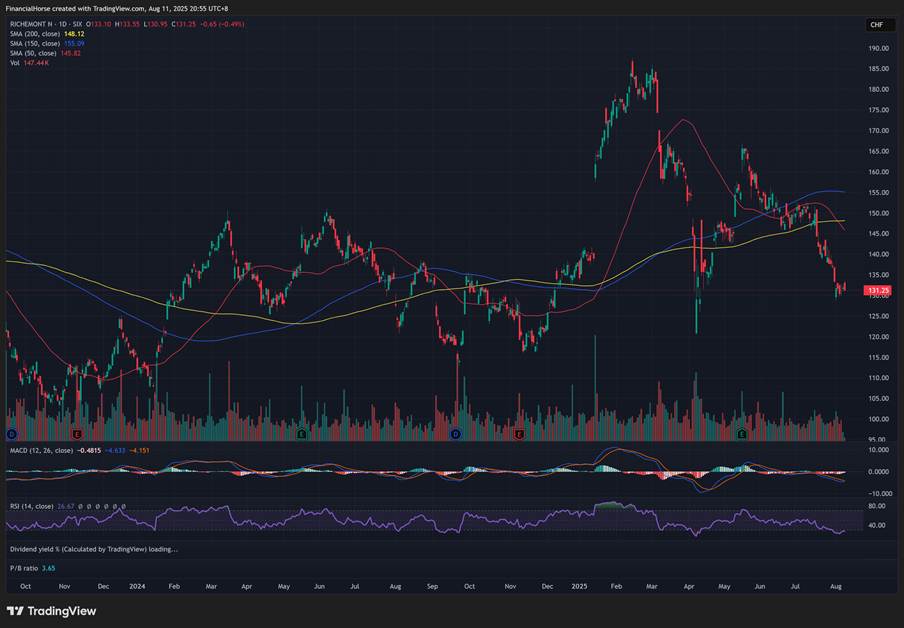Click the 2024 label on time axis
The width and height of the screenshot is (904, 628).
[x=137, y=586]
